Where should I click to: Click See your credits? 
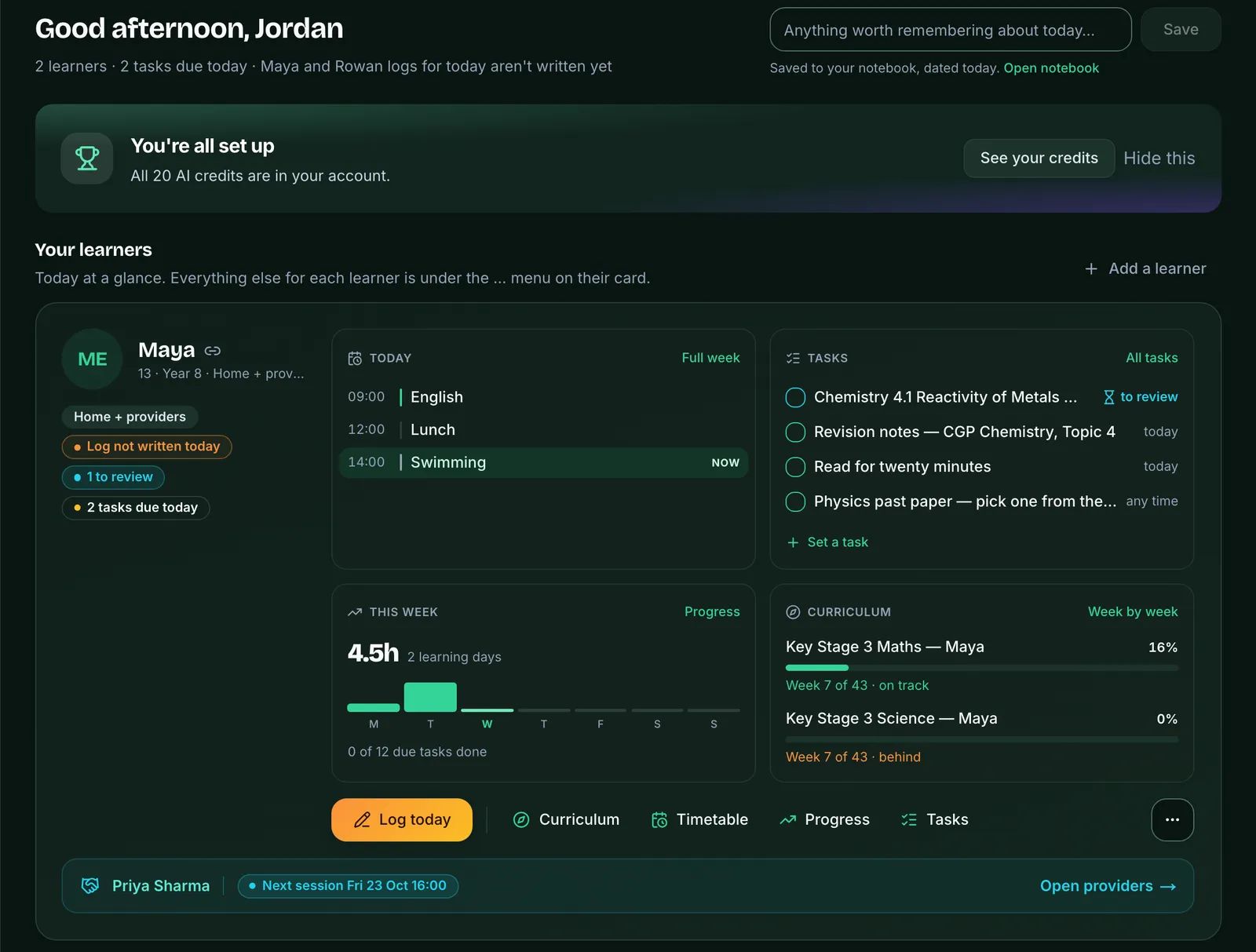(x=1039, y=159)
